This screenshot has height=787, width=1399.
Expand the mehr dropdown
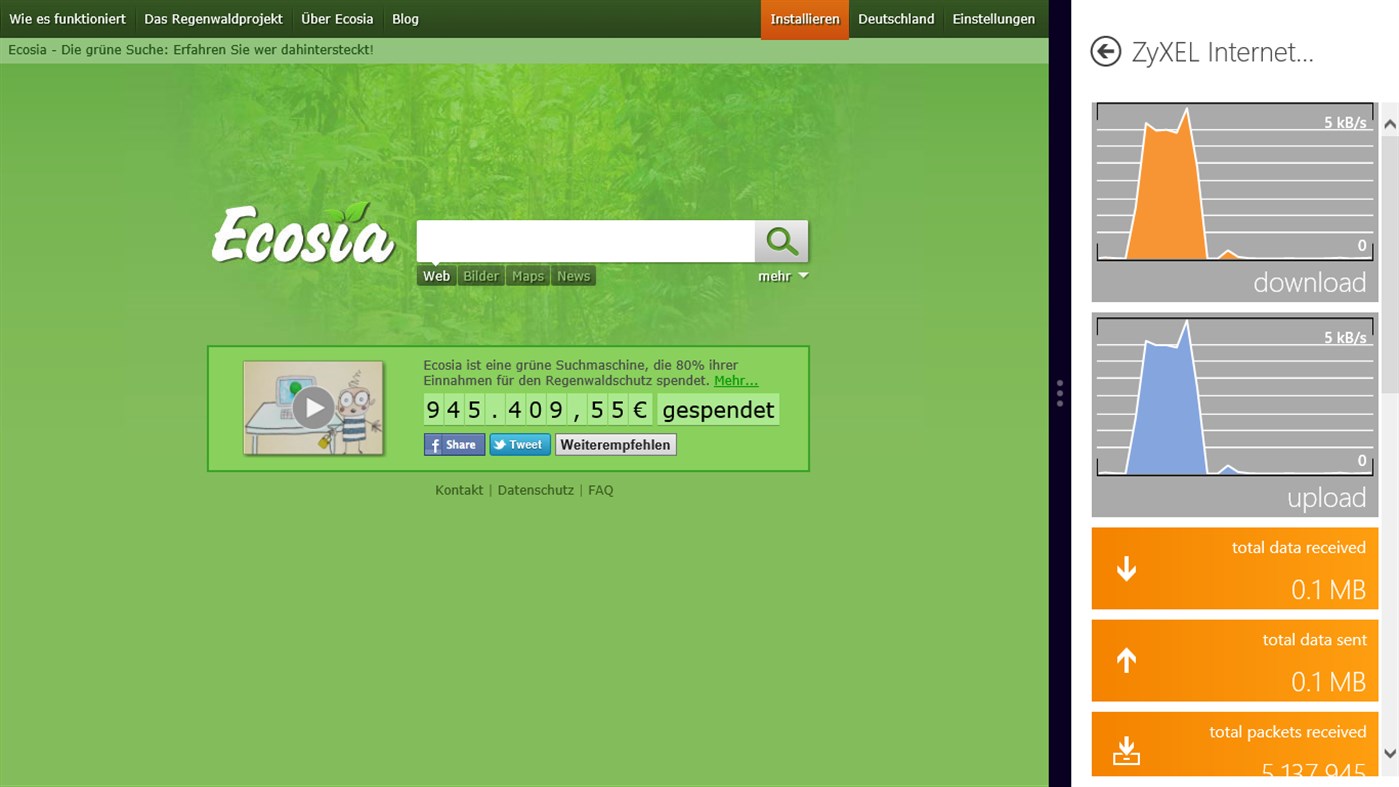point(782,277)
